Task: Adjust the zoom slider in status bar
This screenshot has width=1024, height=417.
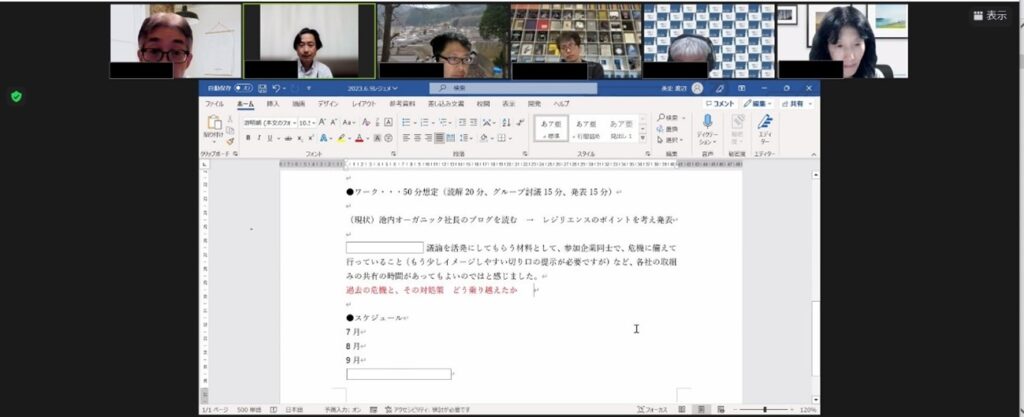Action: coord(765,410)
